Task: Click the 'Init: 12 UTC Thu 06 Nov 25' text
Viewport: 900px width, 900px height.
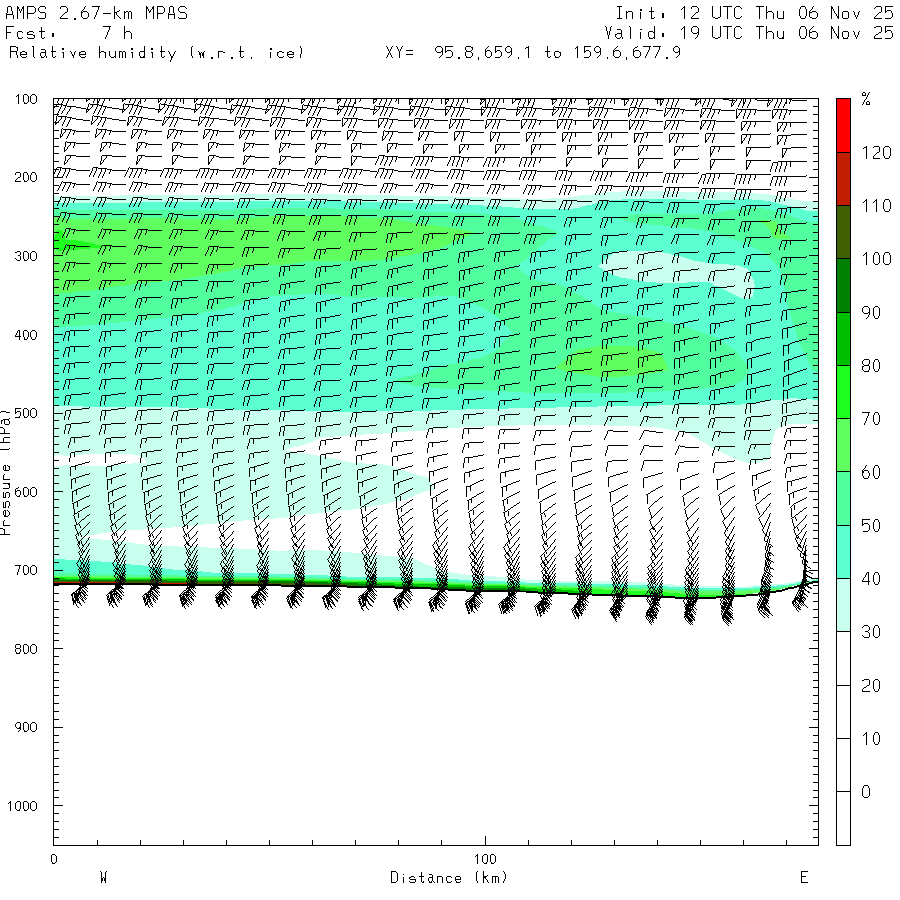Action: [x=754, y=13]
